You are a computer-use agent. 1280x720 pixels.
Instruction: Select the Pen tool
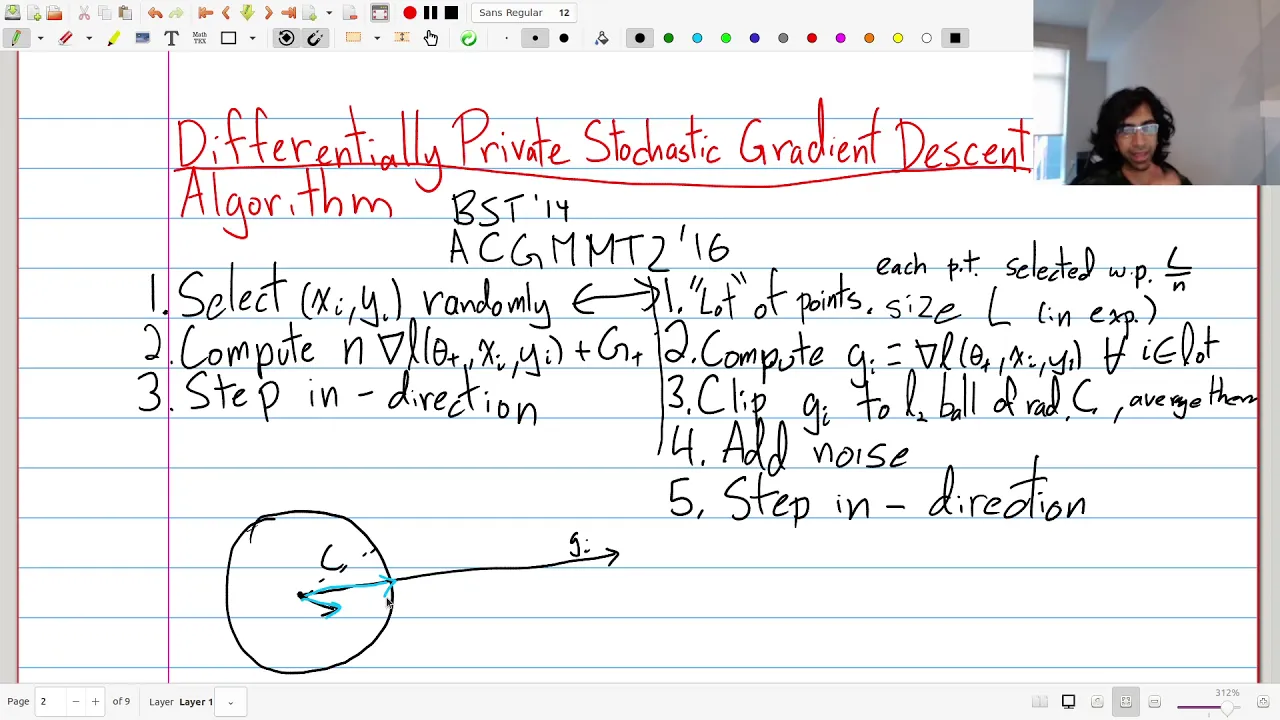[16, 38]
